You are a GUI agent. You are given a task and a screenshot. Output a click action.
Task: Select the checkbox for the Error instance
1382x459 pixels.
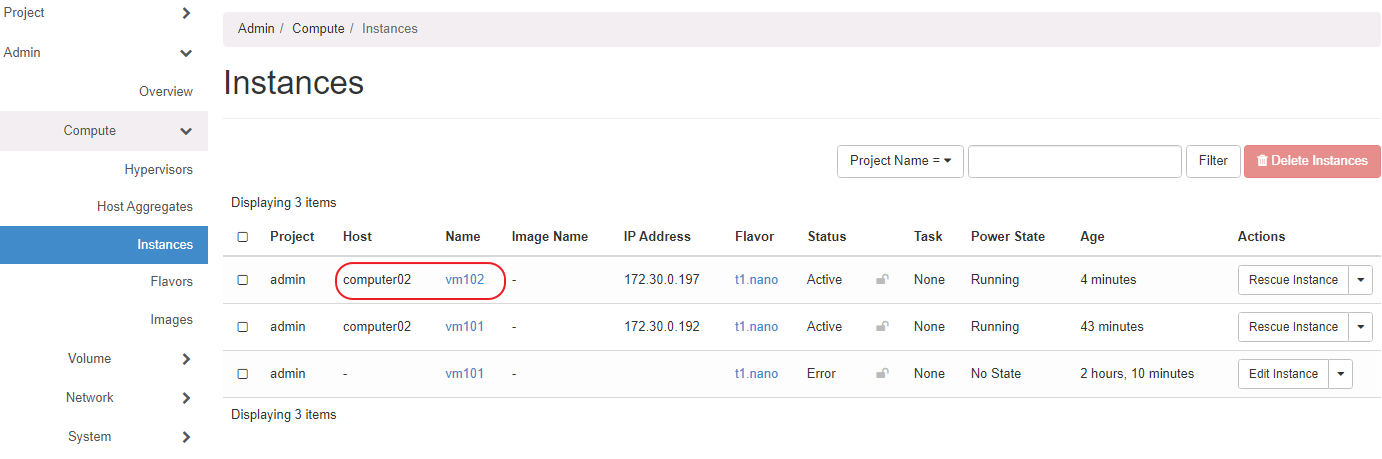click(x=243, y=374)
